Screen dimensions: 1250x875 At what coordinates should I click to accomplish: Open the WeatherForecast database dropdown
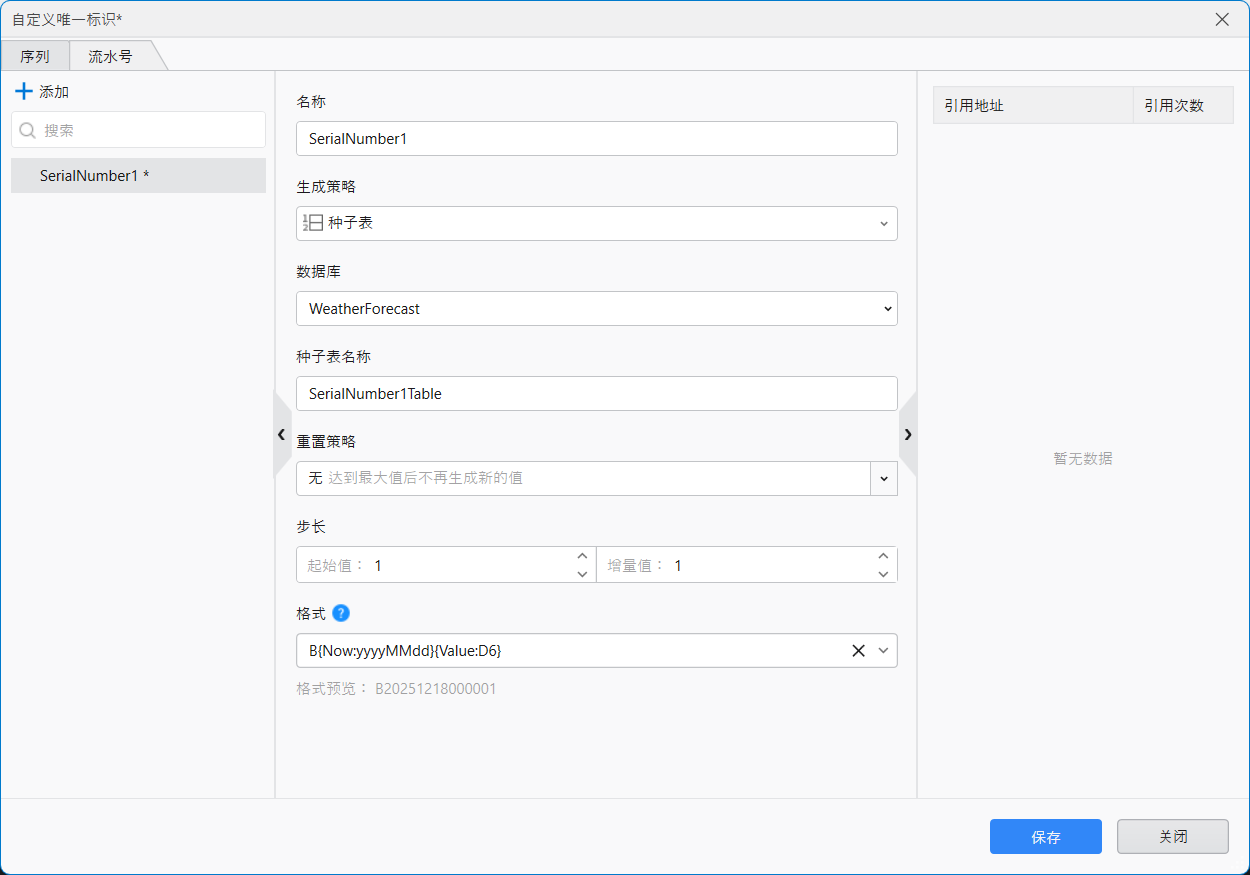887,309
